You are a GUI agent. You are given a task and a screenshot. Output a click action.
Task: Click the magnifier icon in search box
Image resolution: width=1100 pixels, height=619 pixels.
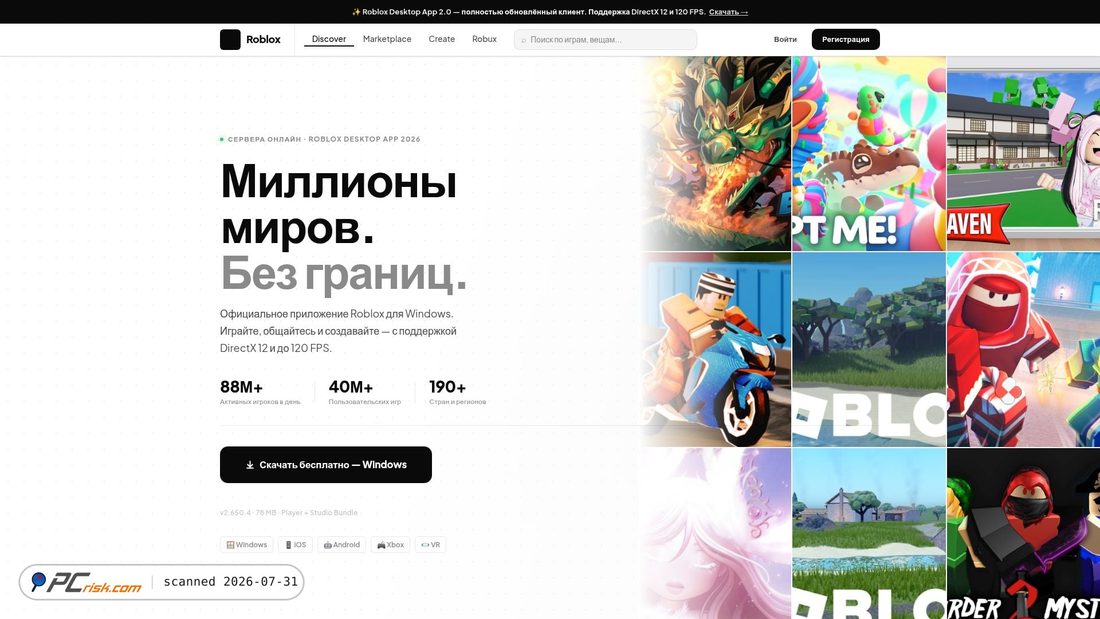pyautogui.click(x=523, y=40)
